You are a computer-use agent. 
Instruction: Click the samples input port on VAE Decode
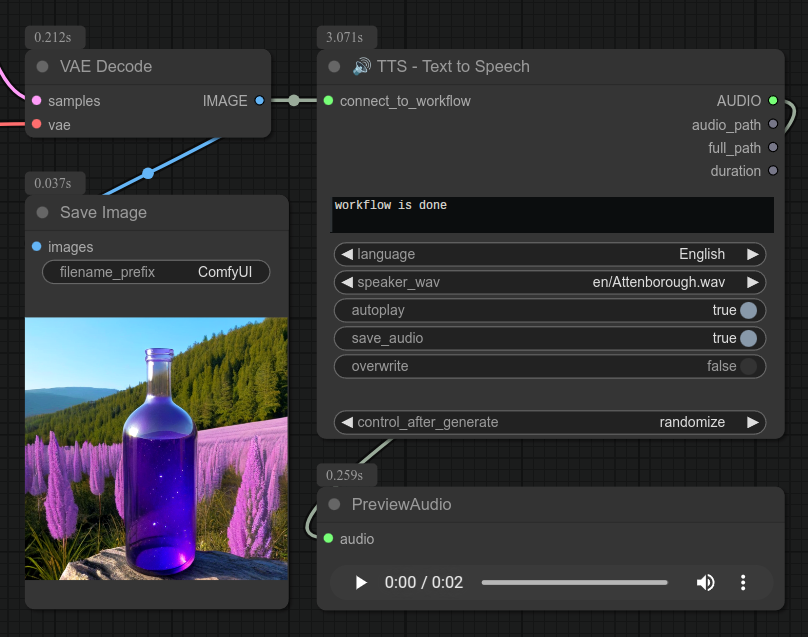pos(36,101)
